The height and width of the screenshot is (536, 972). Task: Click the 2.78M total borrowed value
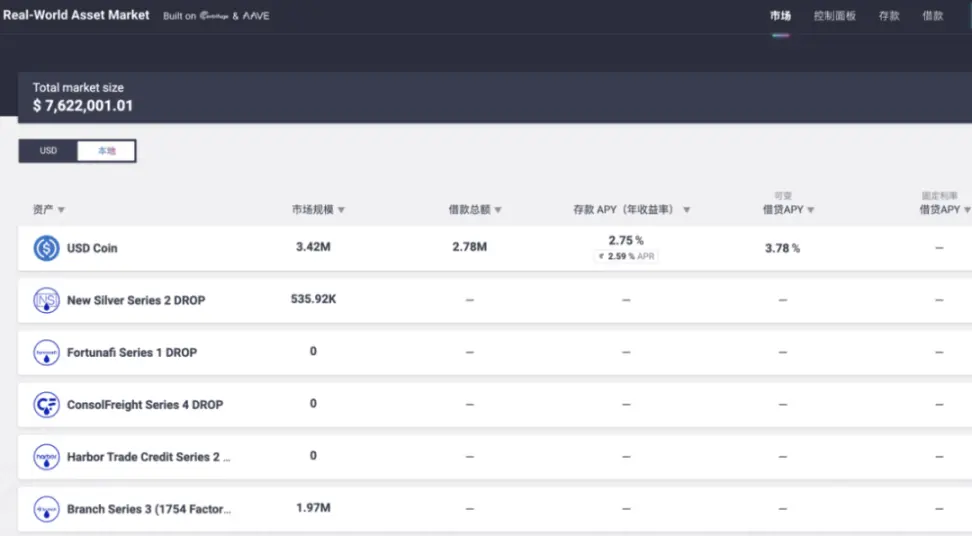click(469, 247)
